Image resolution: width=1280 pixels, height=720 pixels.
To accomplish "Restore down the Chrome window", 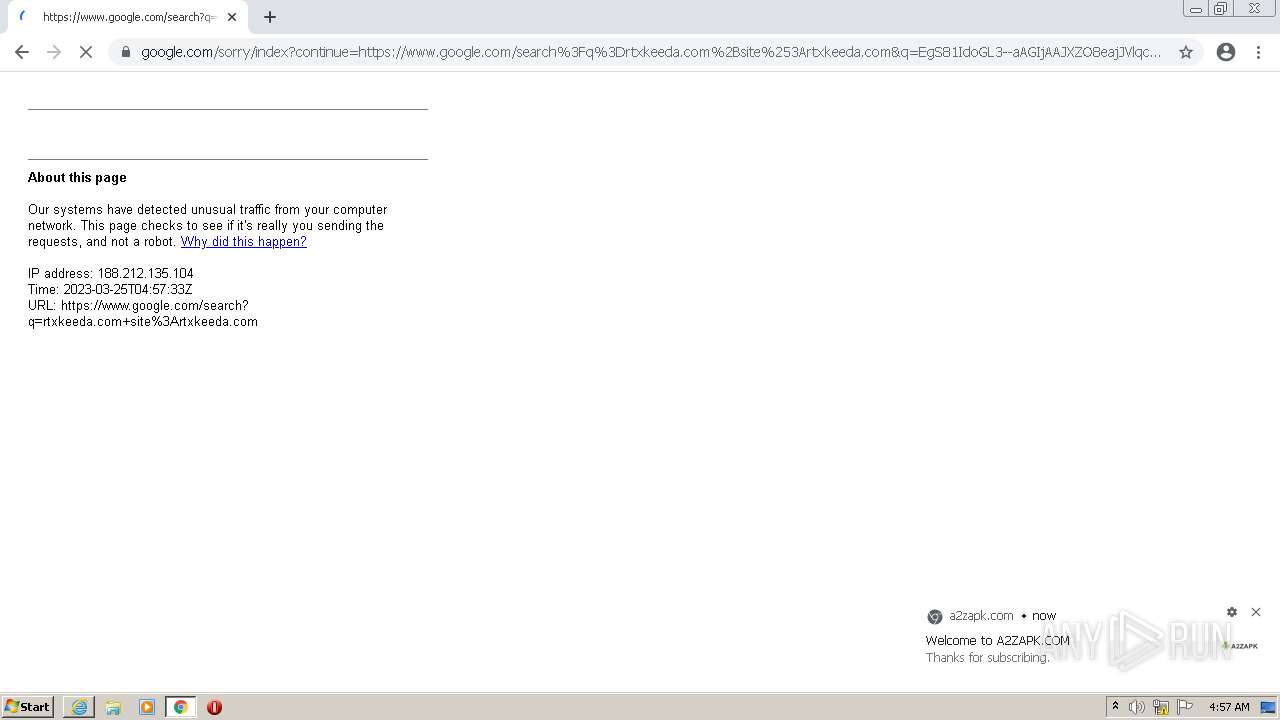I will pyautogui.click(x=1221, y=9).
